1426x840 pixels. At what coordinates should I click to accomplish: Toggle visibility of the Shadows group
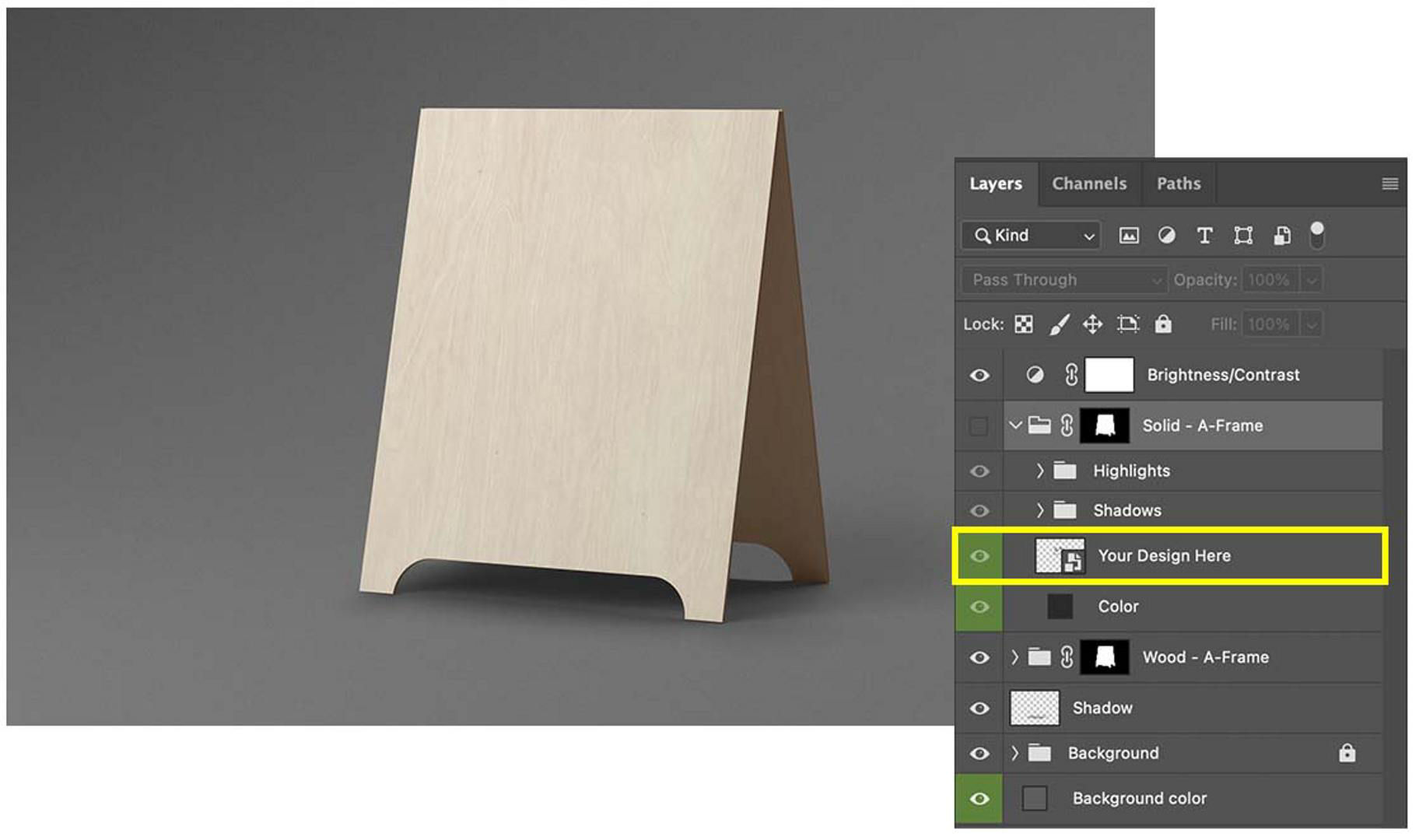tap(978, 510)
